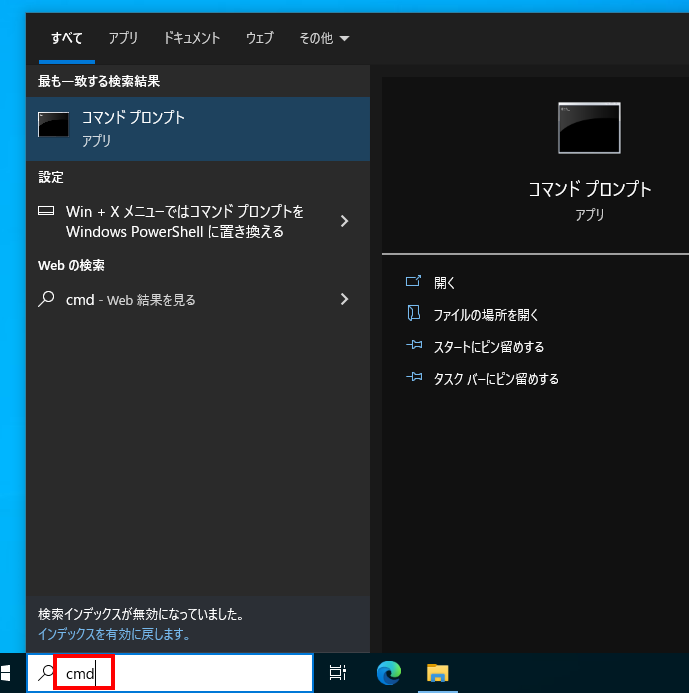Expand arrow next to cmd web result
The image size is (689, 693).
click(344, 299)
